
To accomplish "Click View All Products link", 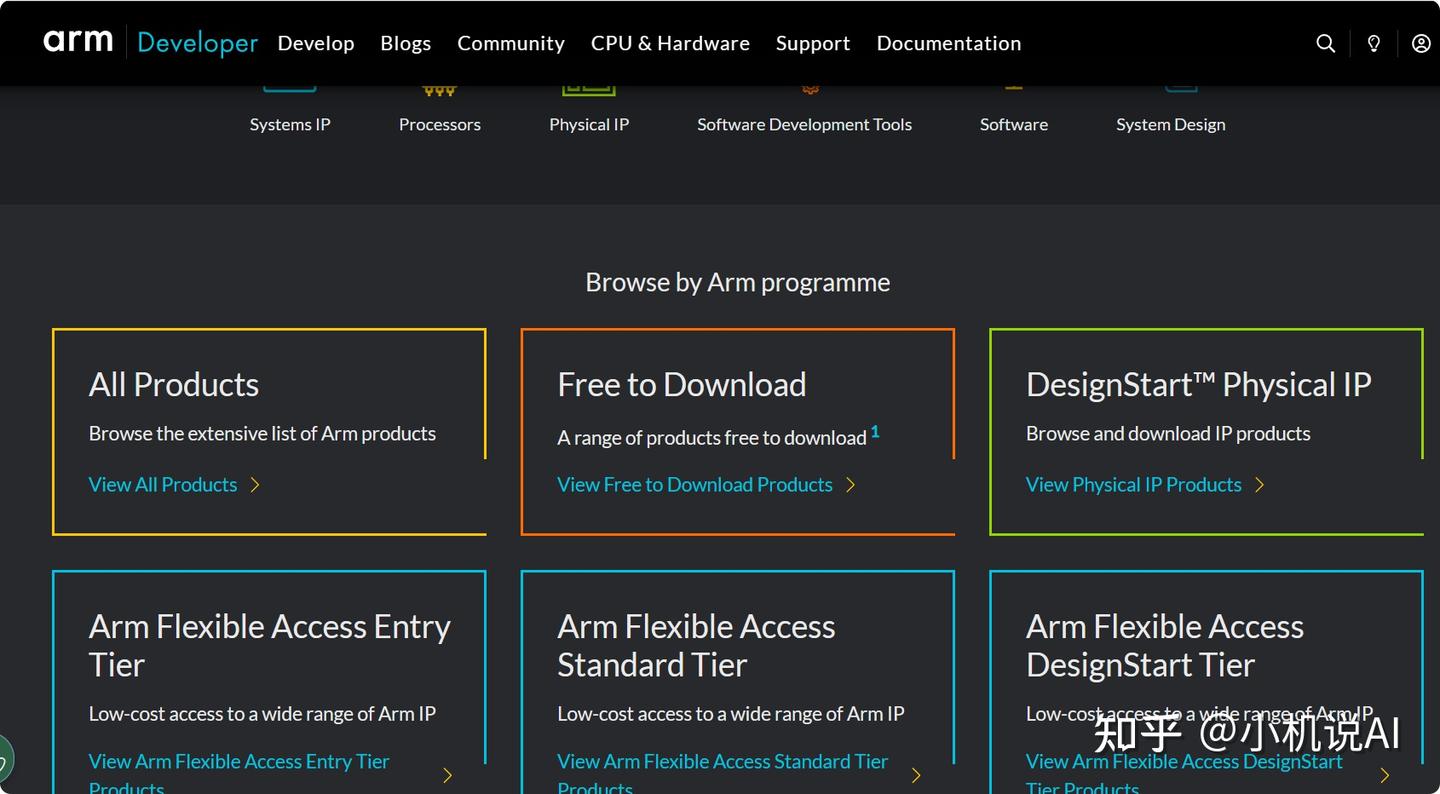I will (163, 484).
